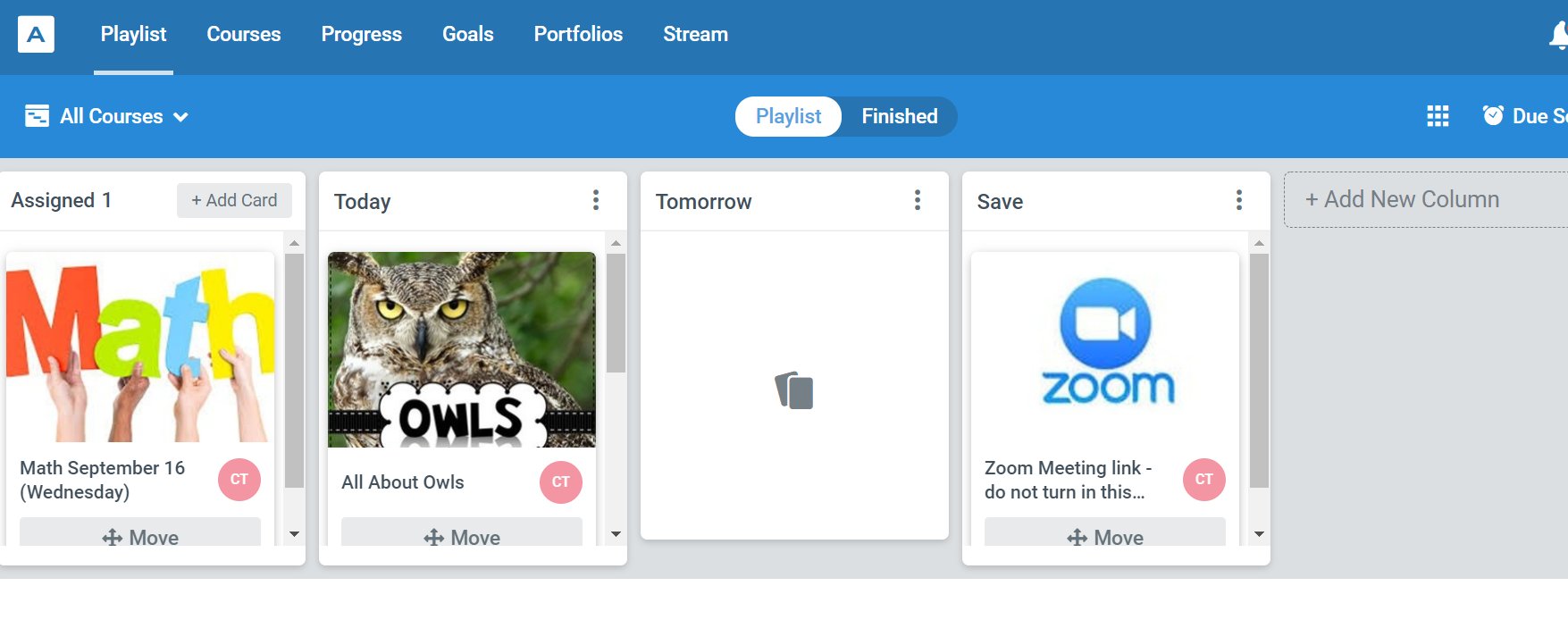
Task: Click the CT avatar on Math card
Action: pos(239,480)
